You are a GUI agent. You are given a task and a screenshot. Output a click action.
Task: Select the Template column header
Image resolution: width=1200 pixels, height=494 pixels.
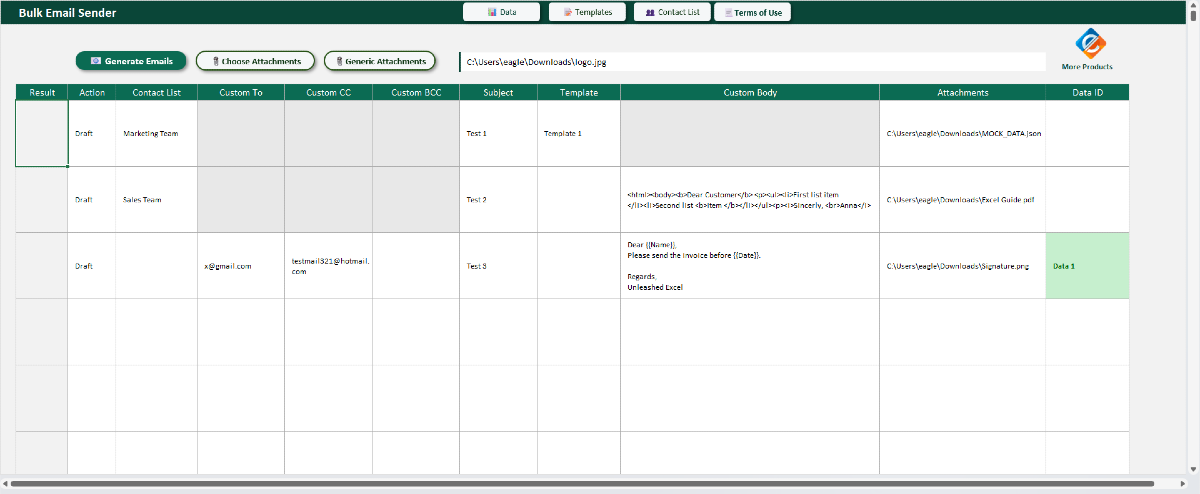(579, 92)
